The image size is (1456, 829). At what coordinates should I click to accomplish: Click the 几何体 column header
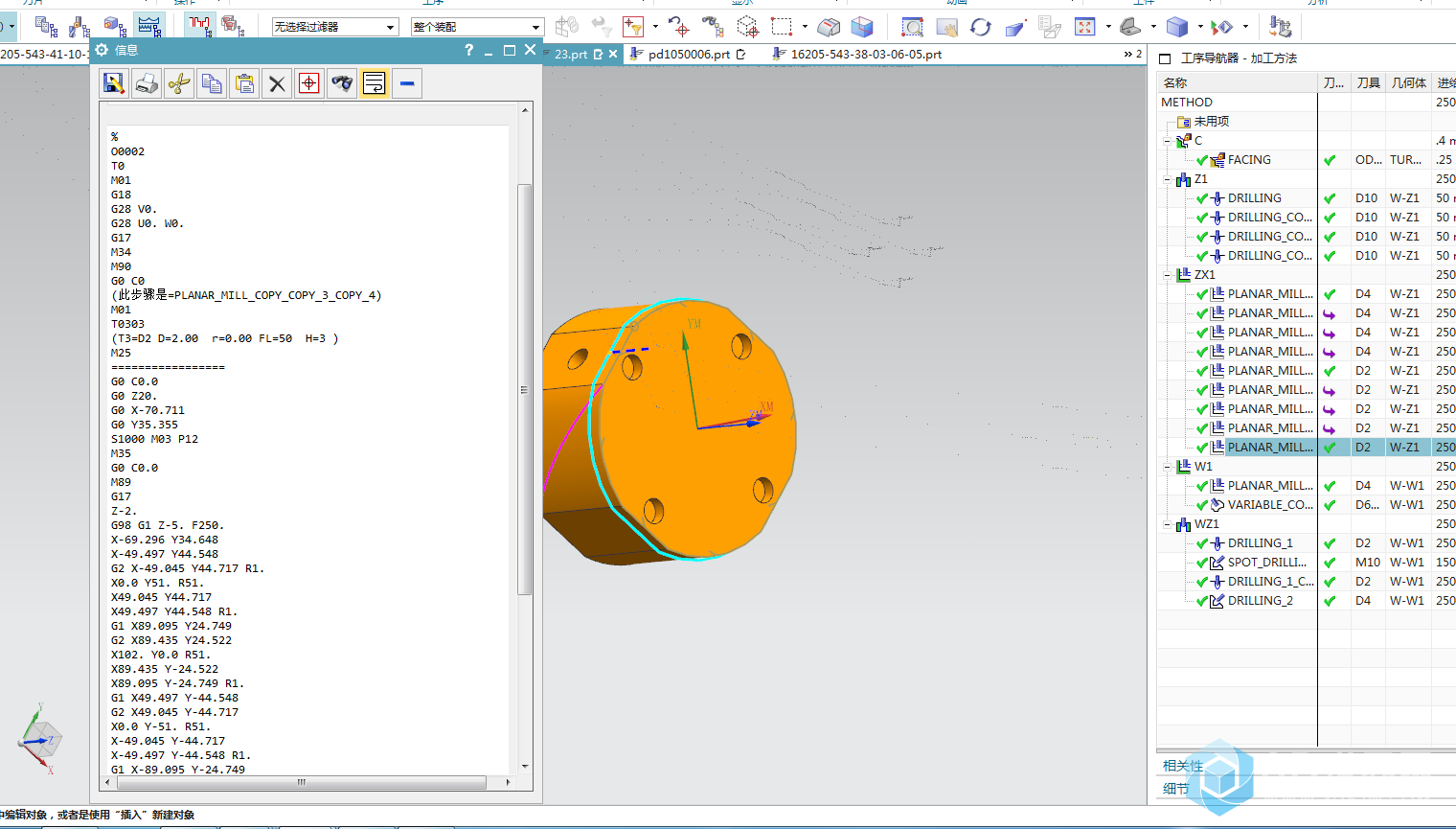point(1408,83)
